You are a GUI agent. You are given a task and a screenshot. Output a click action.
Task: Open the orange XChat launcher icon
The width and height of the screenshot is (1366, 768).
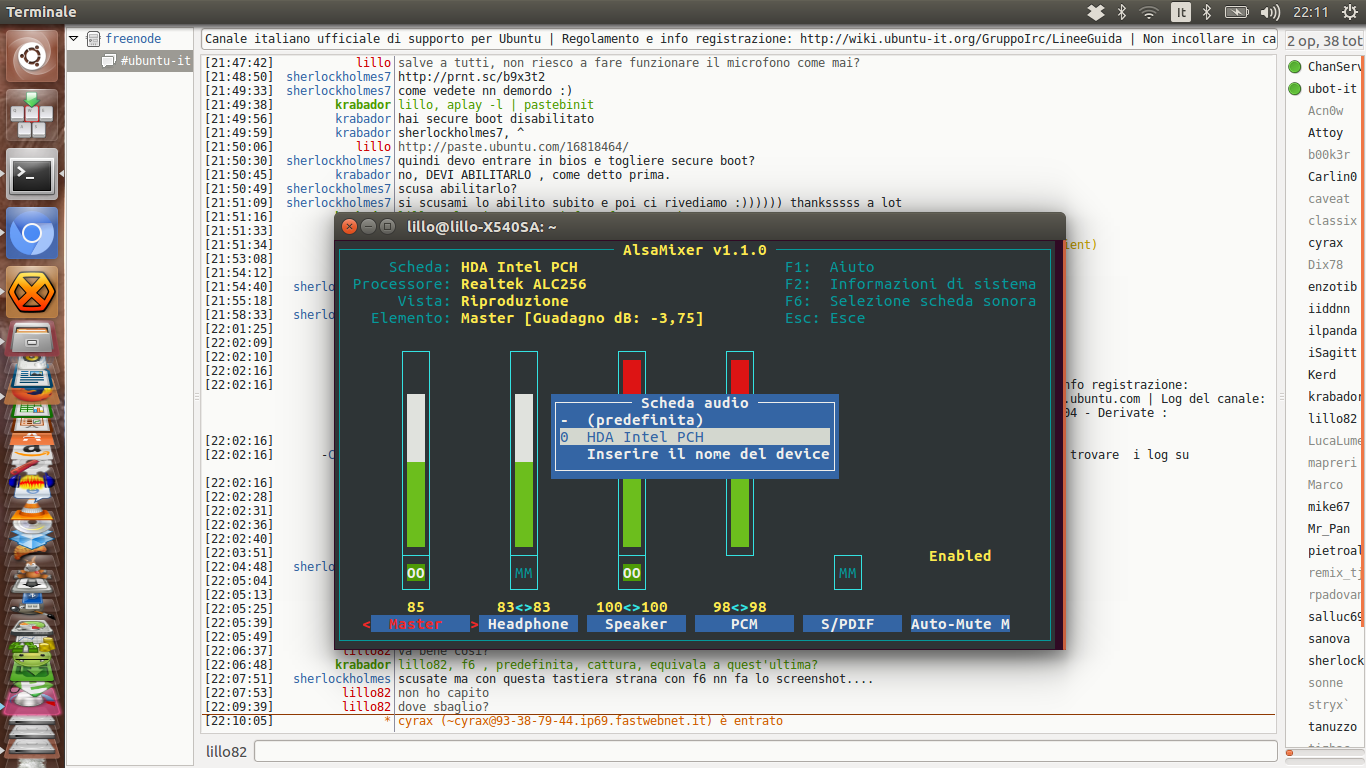click(33, 292)
